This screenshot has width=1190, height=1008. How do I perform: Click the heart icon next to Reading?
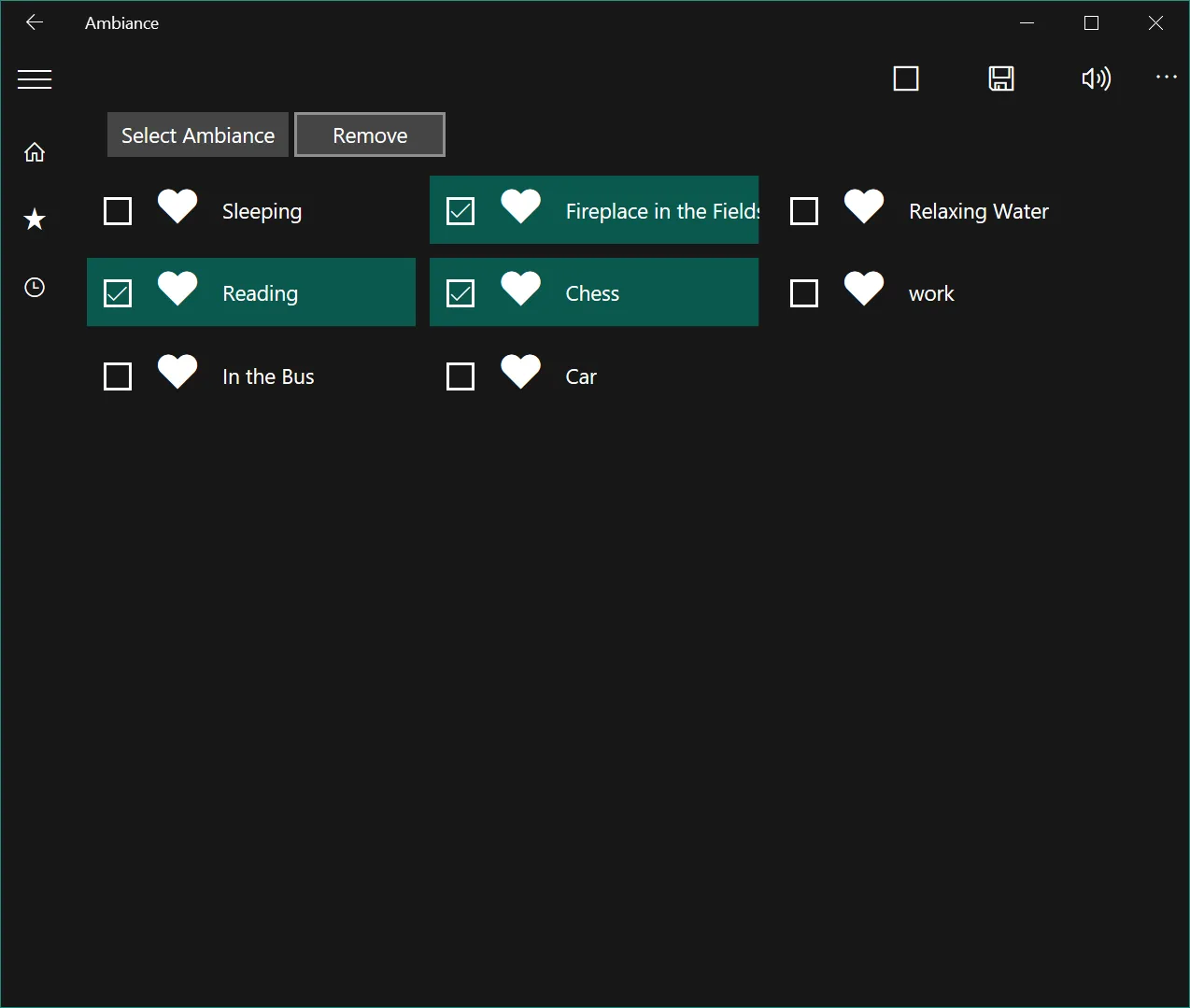pyautogui.click(x=177, y=289)
